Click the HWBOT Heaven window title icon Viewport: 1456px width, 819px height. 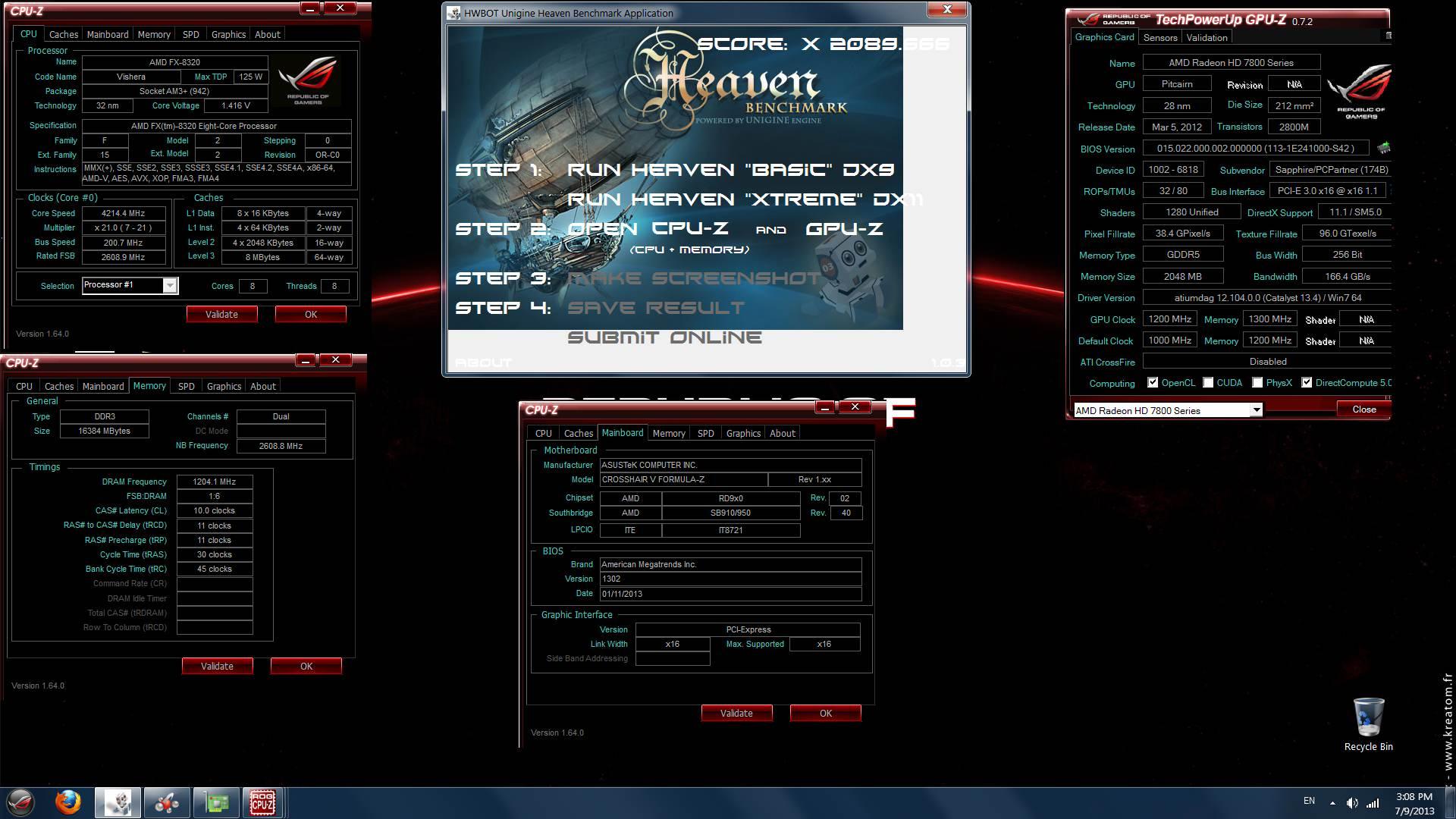click(454, 13)
